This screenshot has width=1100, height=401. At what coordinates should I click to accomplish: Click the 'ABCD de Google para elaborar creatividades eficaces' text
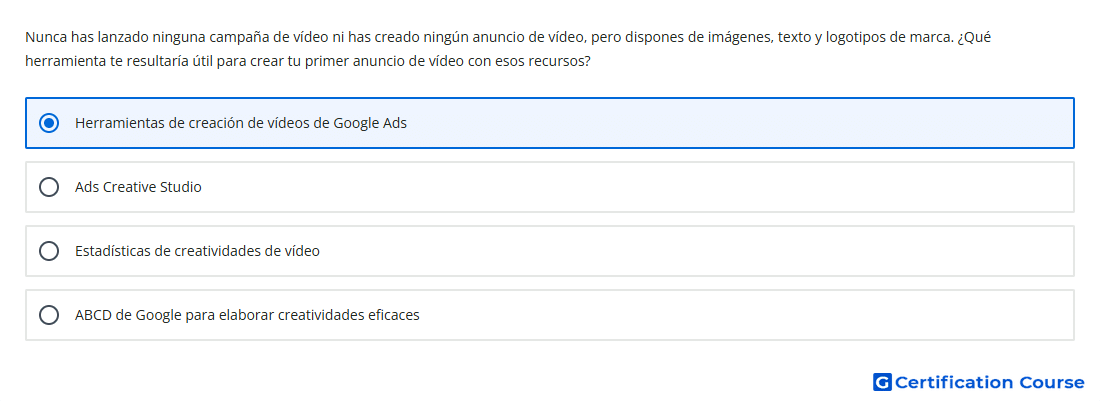coord(247,315)
